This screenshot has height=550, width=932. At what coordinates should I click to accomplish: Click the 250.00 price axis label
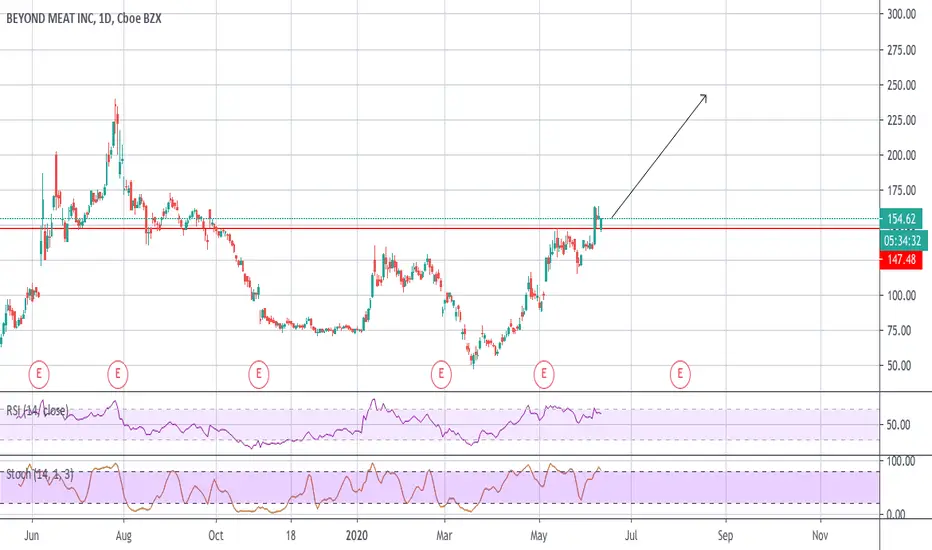901,85
